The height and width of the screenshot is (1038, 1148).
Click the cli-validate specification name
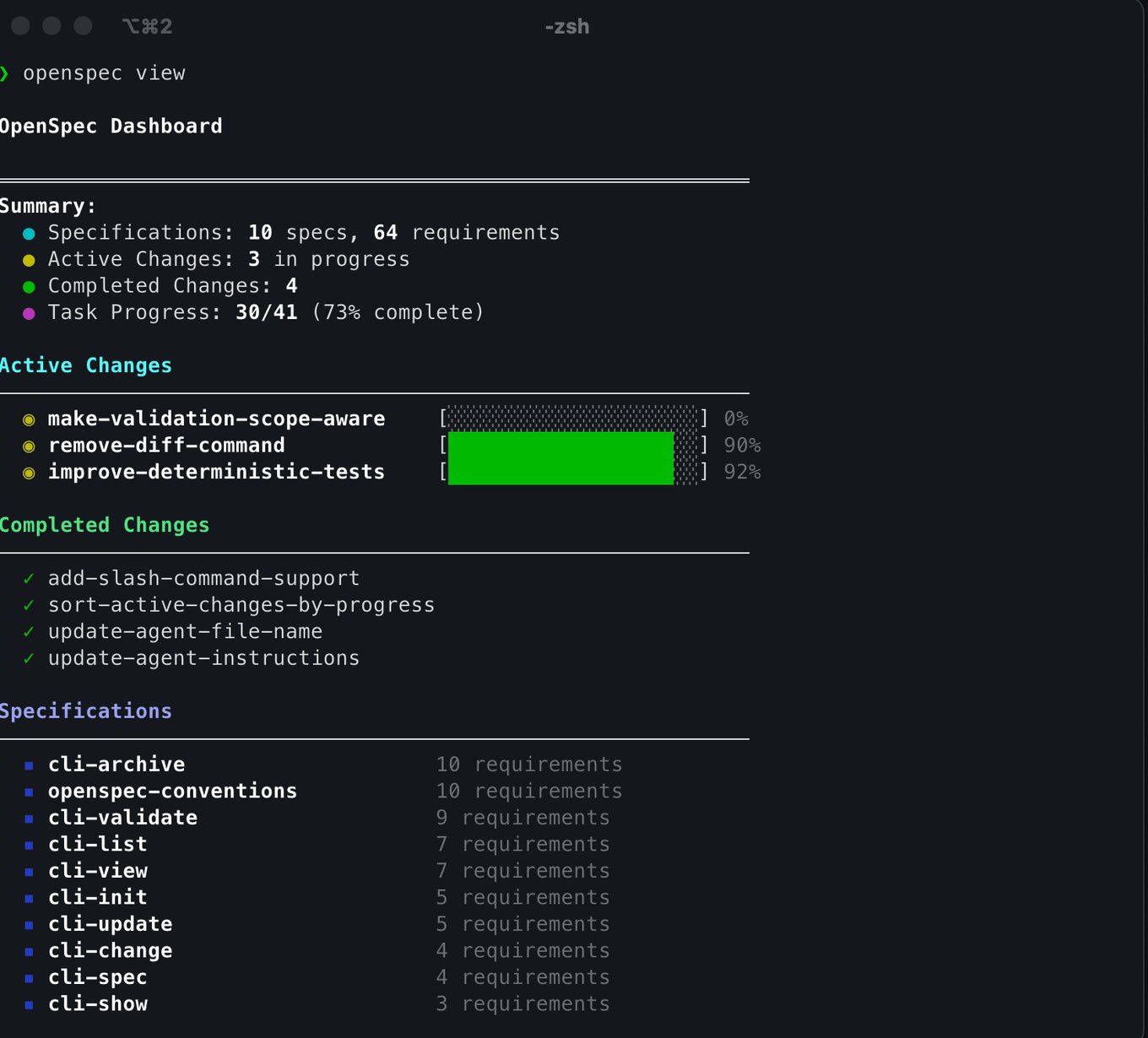[122, 818]
